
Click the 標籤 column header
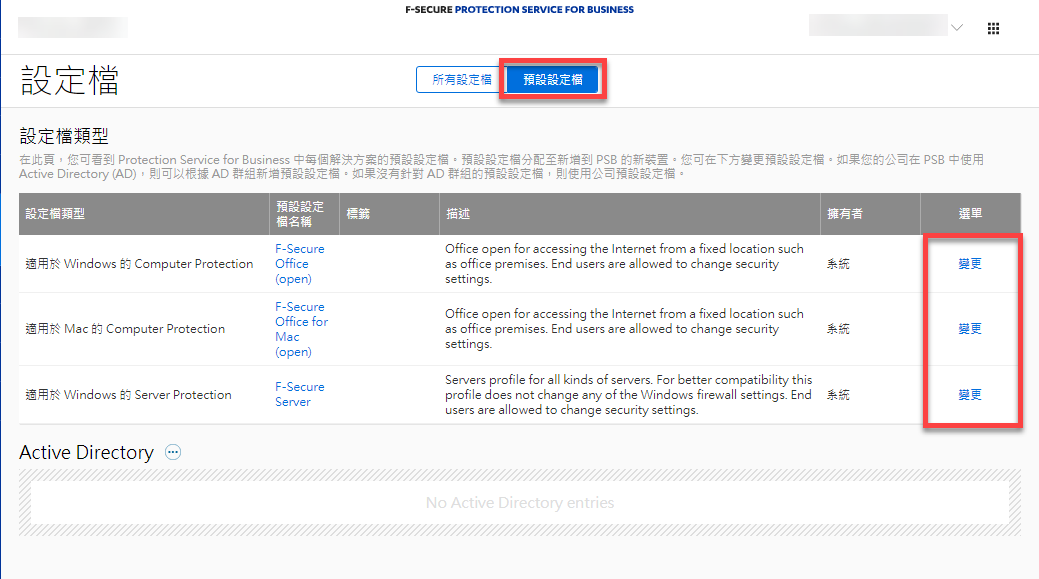point(358,214)
